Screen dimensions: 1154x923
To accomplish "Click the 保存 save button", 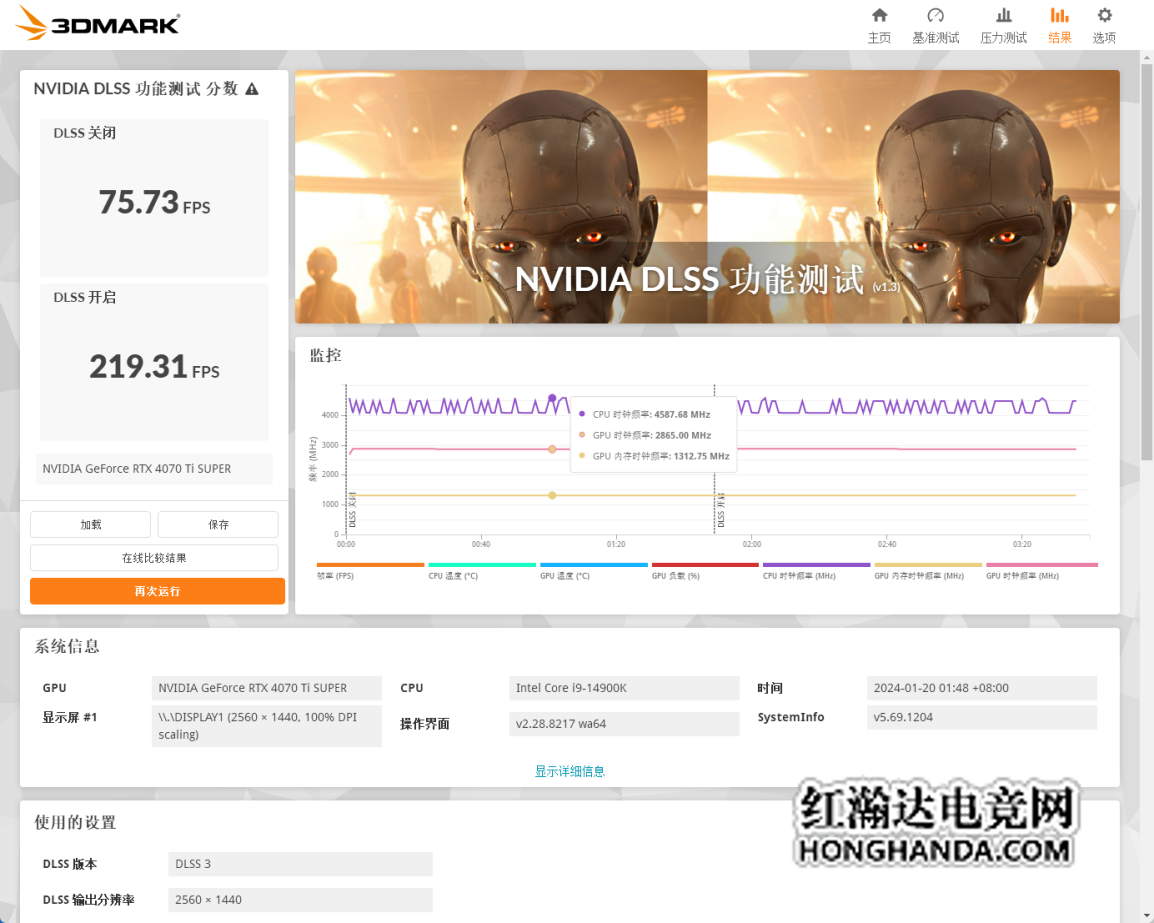I will coord(218,525).
